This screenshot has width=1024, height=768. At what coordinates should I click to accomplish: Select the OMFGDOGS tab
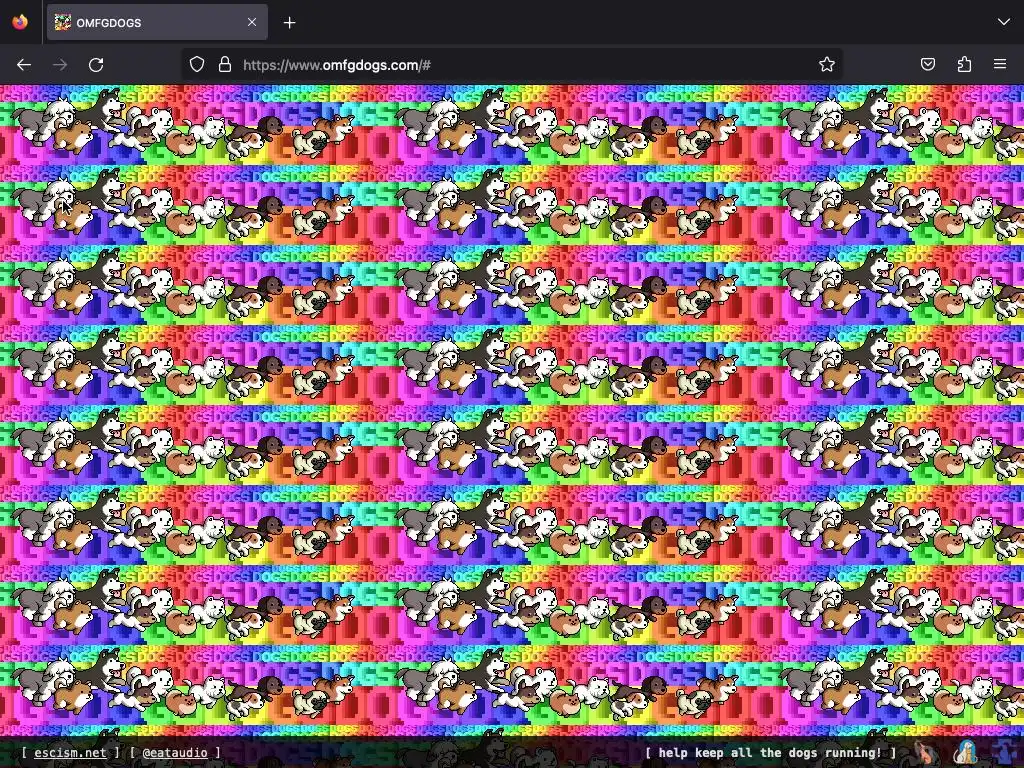[x=157, y=22]
